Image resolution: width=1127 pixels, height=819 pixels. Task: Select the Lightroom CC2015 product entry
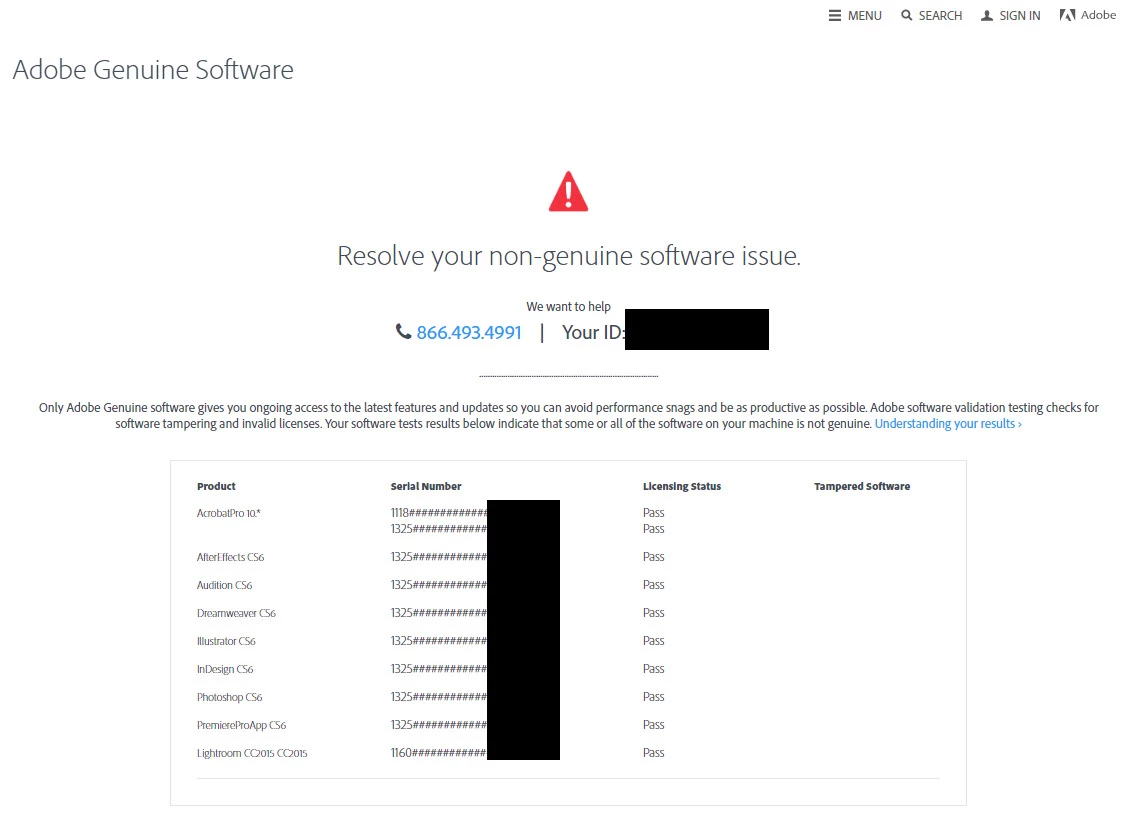[252, 753]
